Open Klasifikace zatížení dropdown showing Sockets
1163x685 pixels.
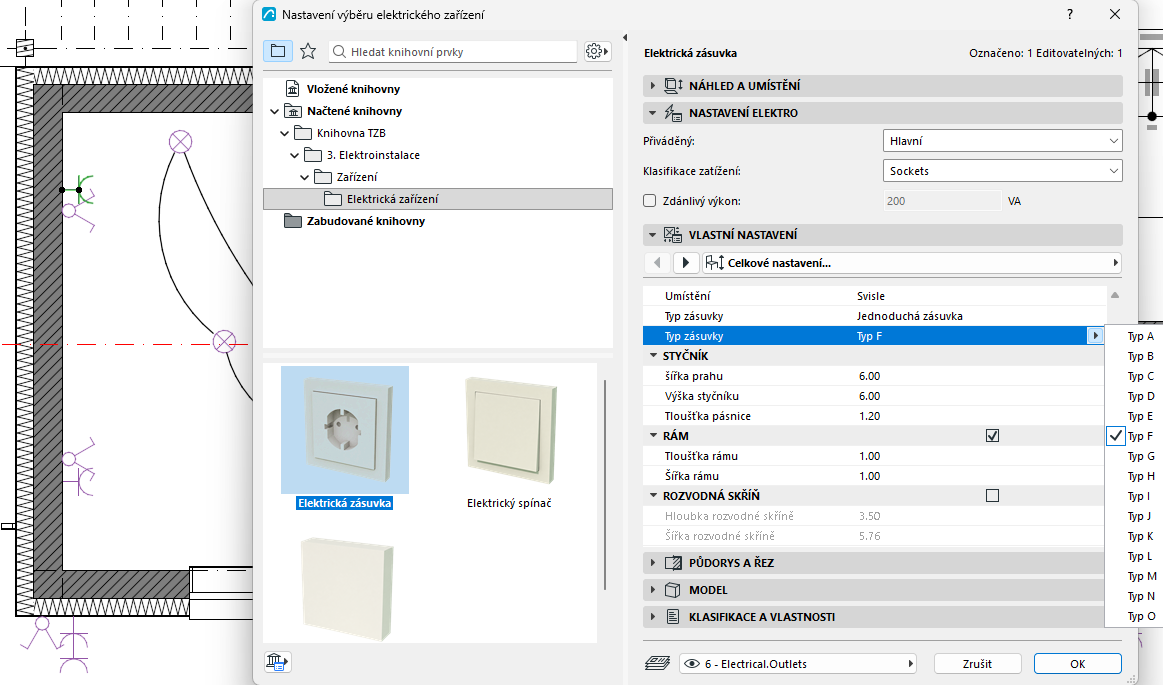(1003, 171)
